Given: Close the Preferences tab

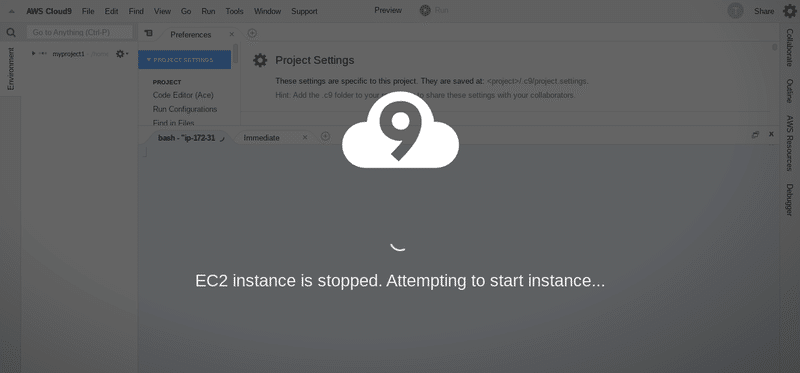Looking at the screenshot, I should point(232,34).
